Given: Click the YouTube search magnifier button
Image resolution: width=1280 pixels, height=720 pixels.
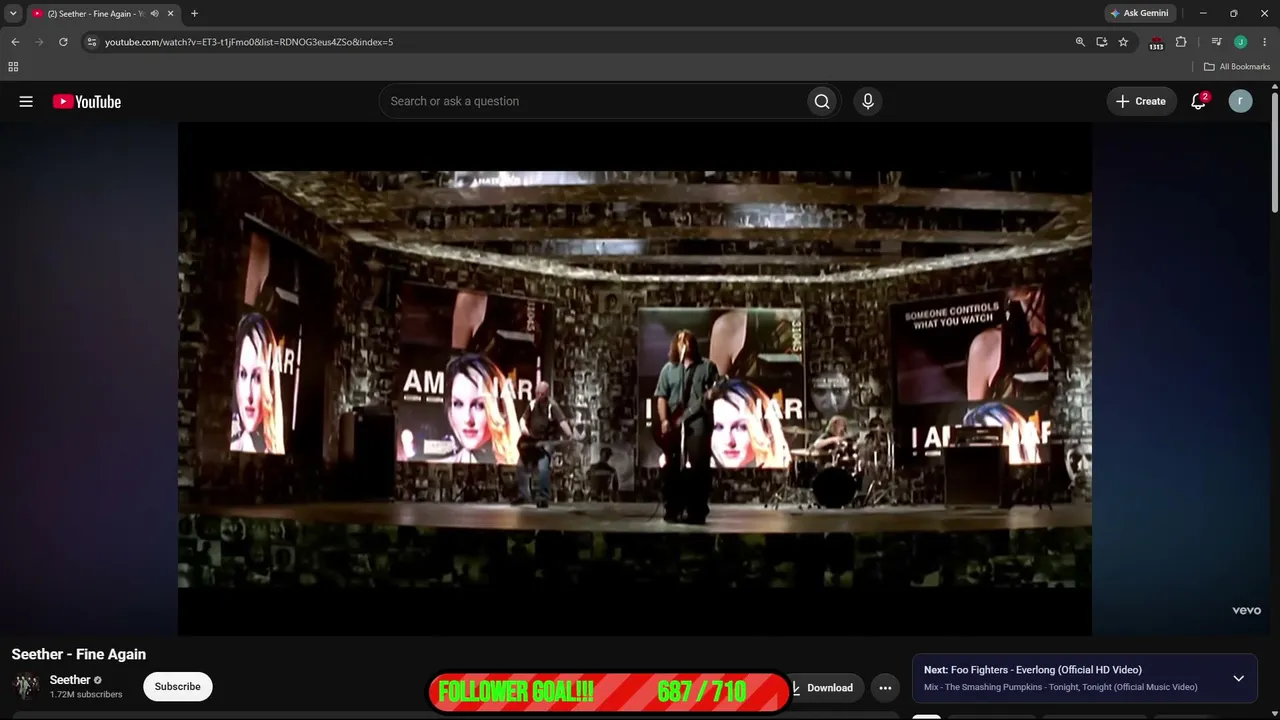Looking at the screenshot, I should pyautogui.click(x=822, y=101).
